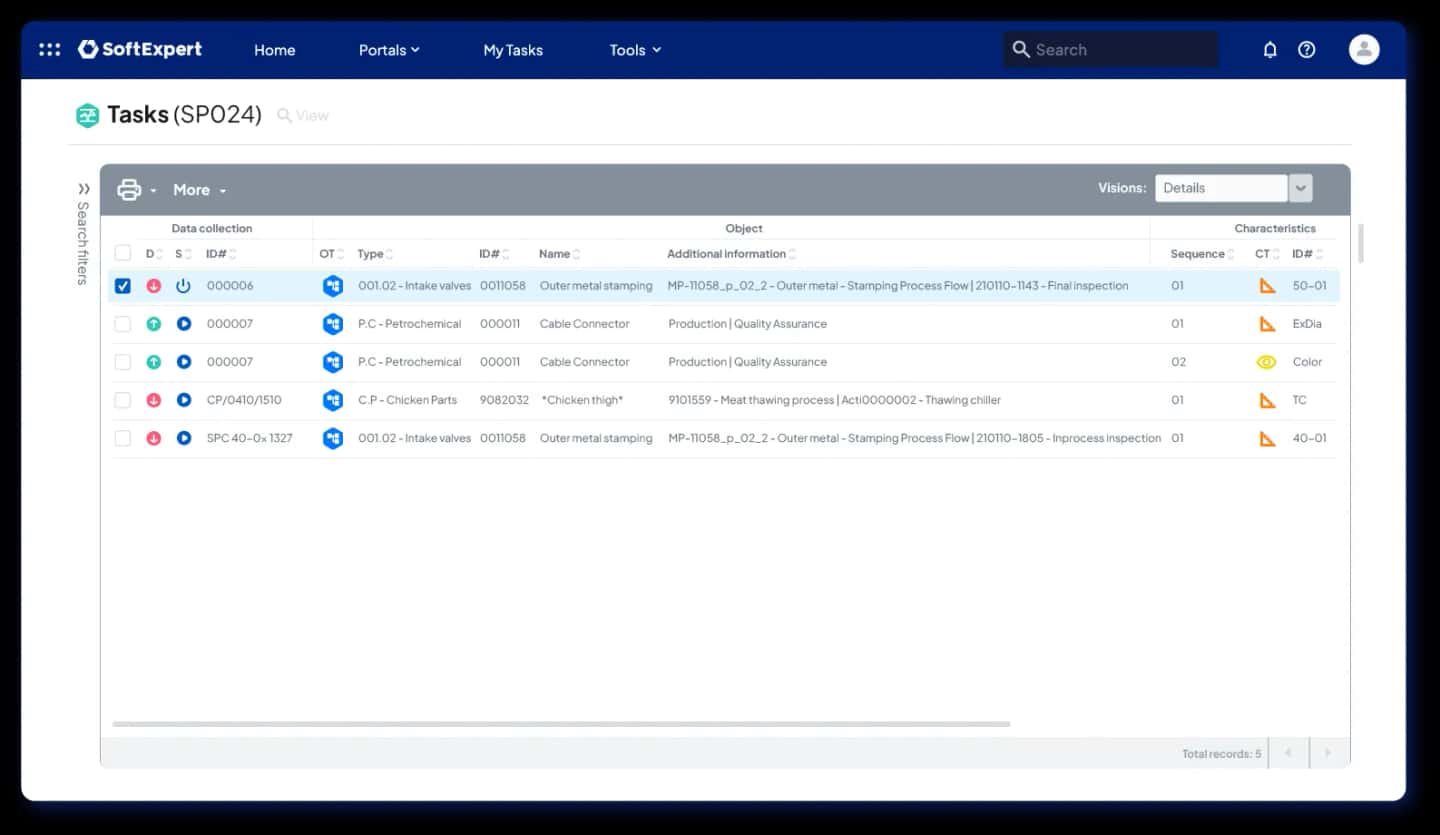
Task: Click the horizontal scrollbar of the table
Action: 561,724
